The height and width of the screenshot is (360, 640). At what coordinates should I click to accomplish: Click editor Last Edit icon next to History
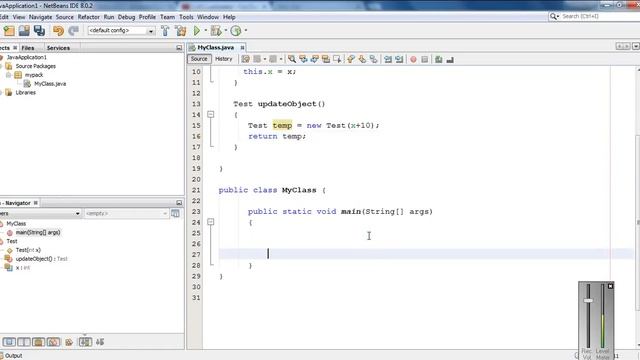click(245, 59)
